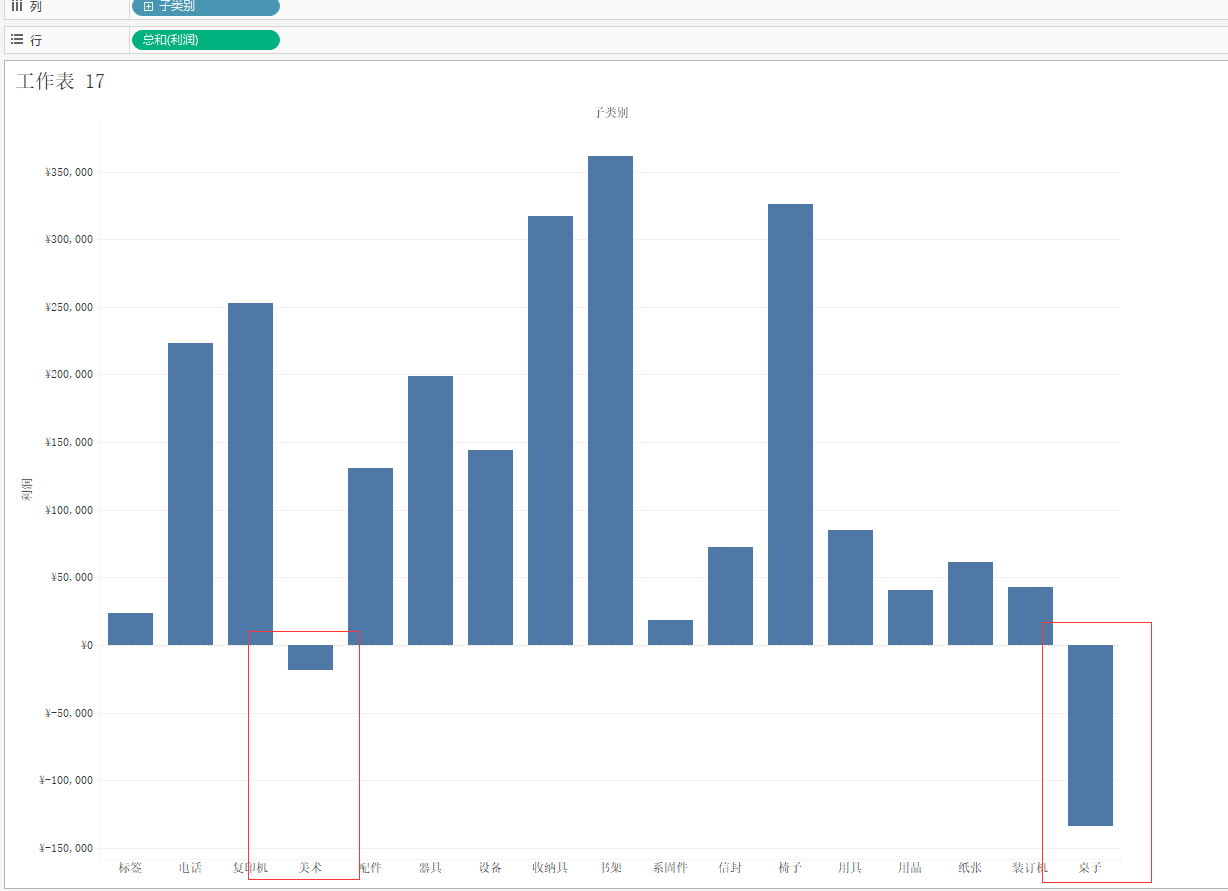Image resolution: width=1228 pixels, height=891 pixels.
Task: Click the 用品 category label
Action: click(x=910, y=867)
